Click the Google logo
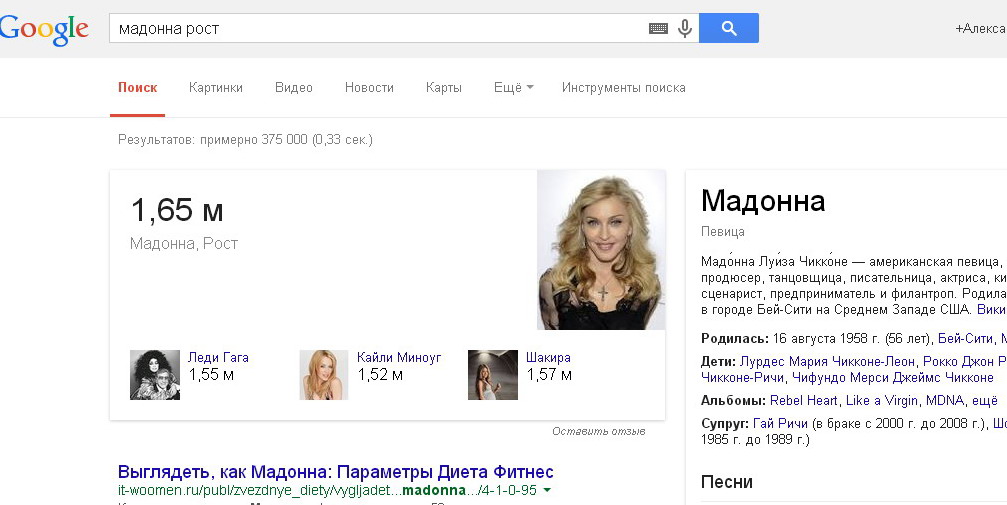 point(44,29)
